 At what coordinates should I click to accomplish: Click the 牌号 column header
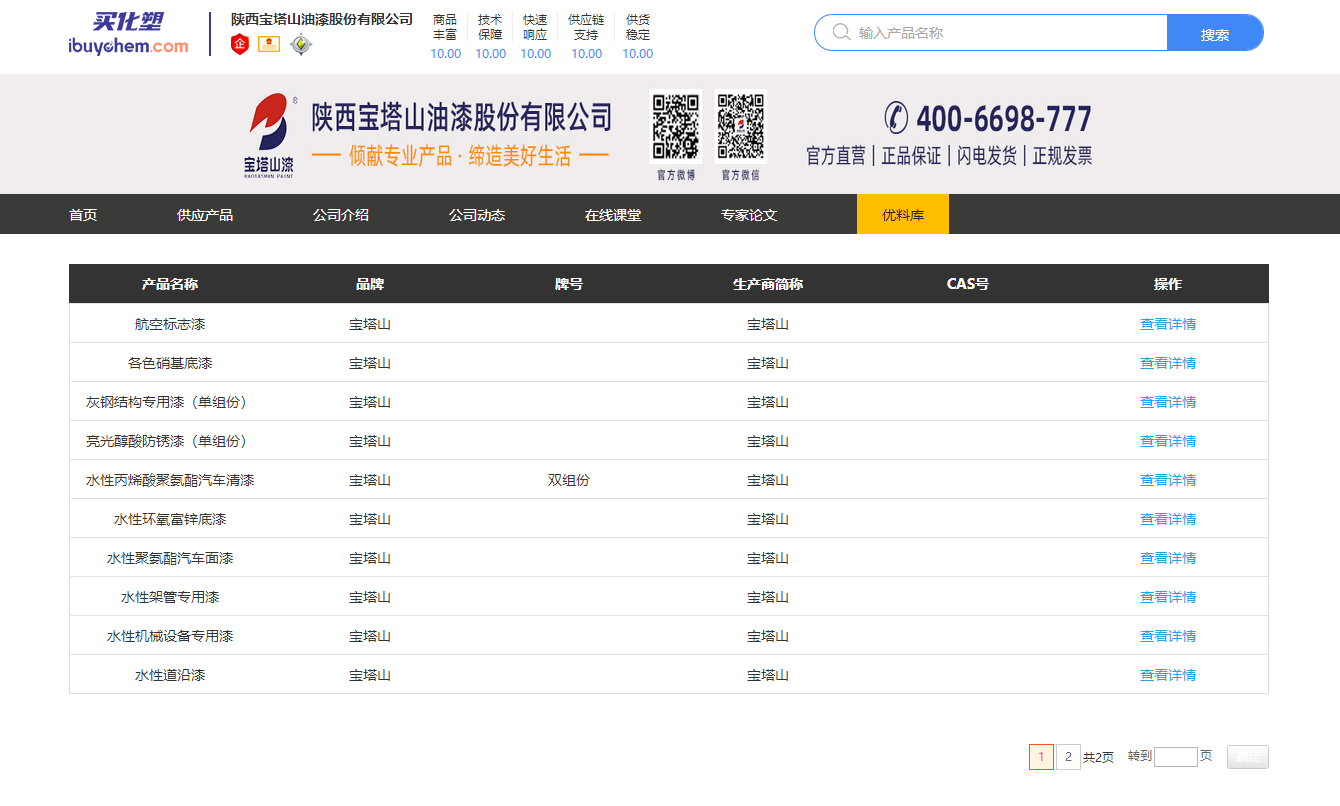point(569,284)
